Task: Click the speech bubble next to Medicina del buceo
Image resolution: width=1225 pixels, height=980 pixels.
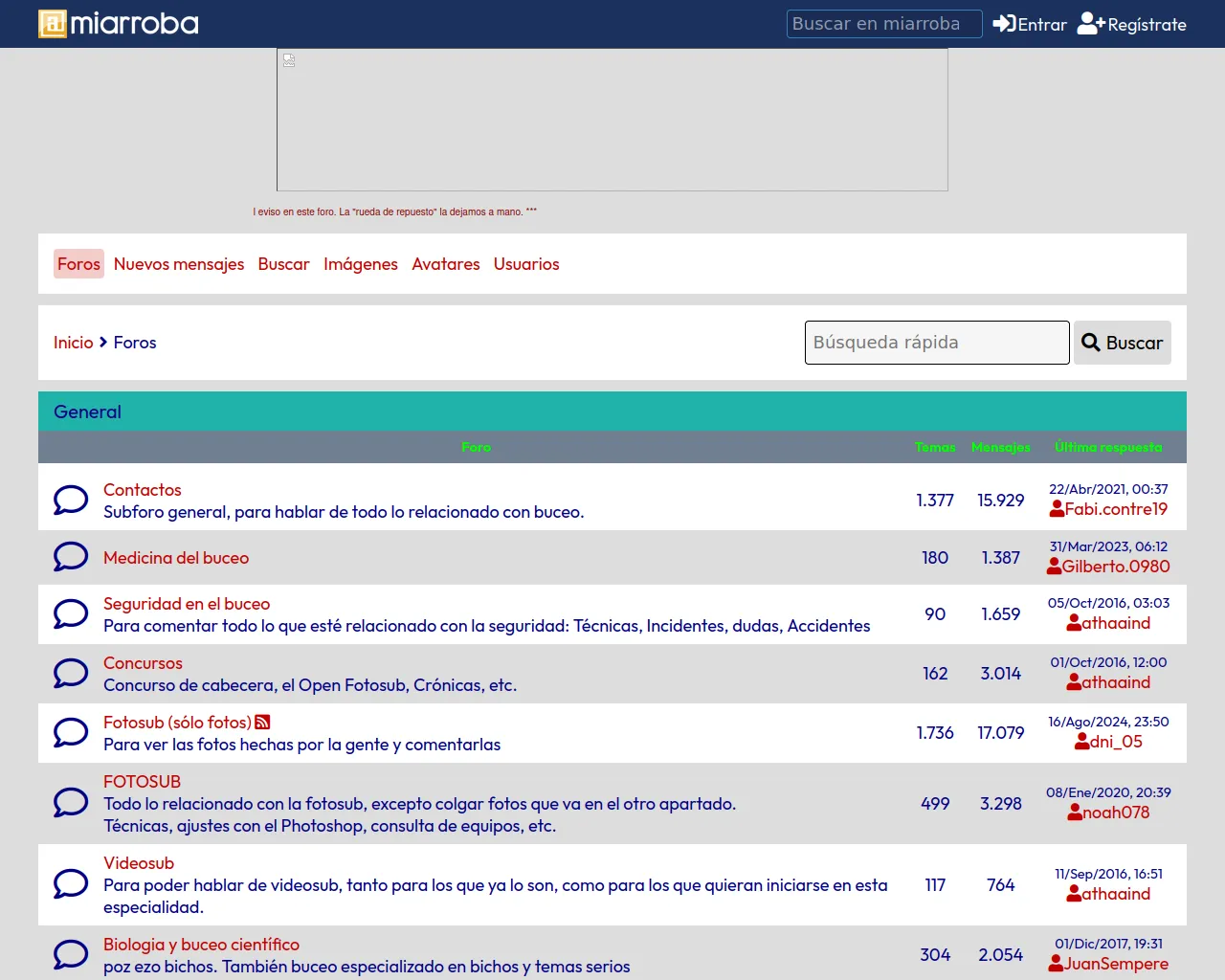Action: [x=71, y=557]
